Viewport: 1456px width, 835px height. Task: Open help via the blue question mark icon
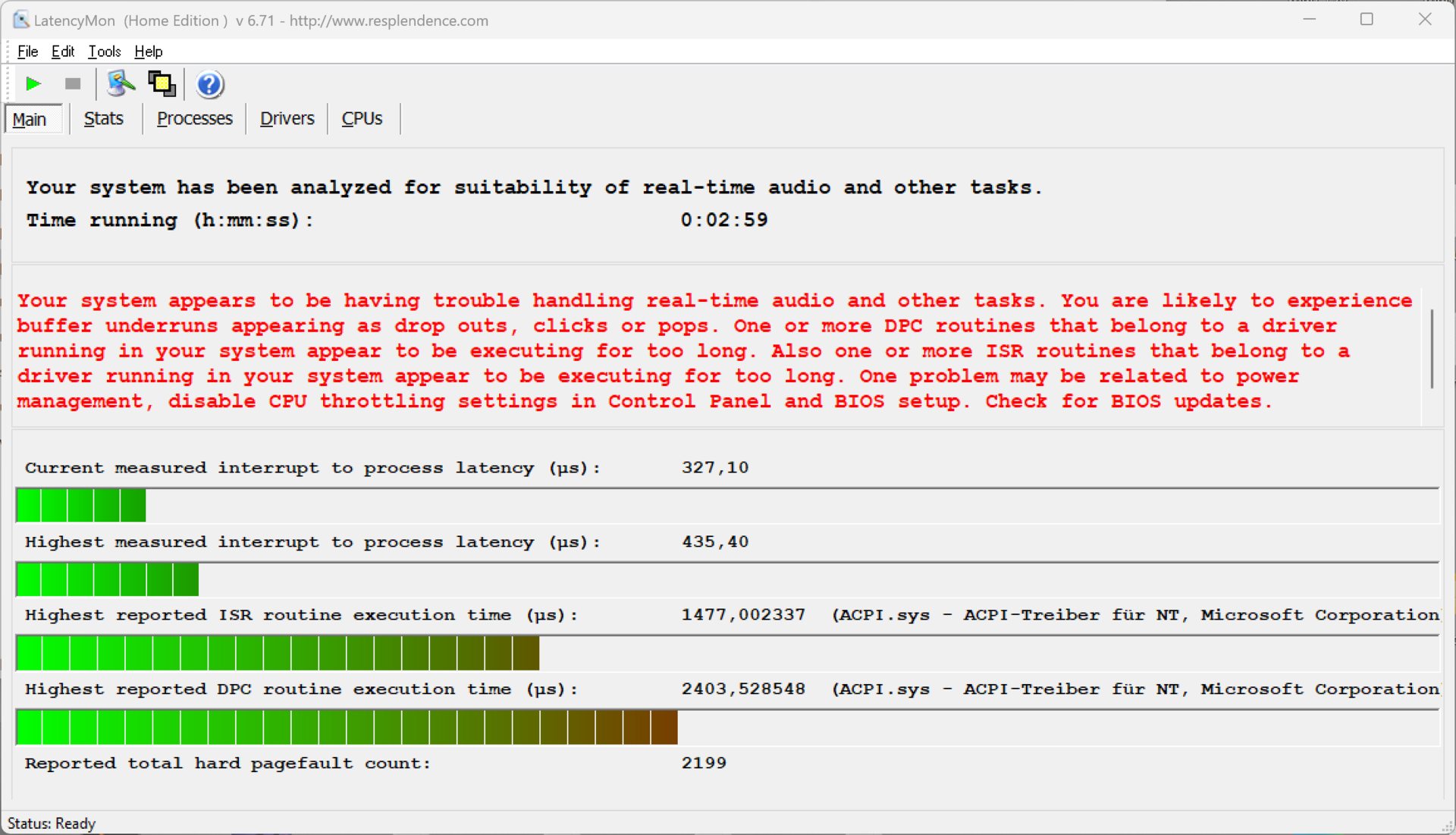(209, 84)
